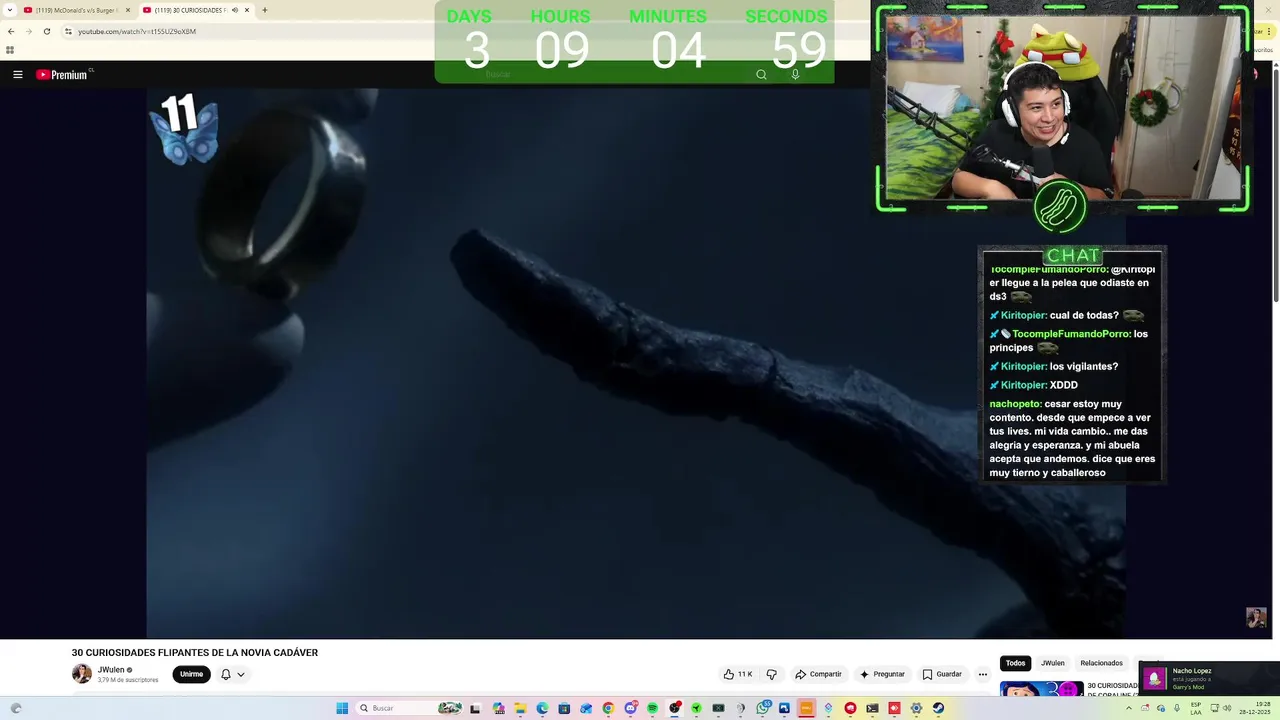1280x720 pixels.
Task: Click the small avatar beside the video
Action: click(1256, 617)
